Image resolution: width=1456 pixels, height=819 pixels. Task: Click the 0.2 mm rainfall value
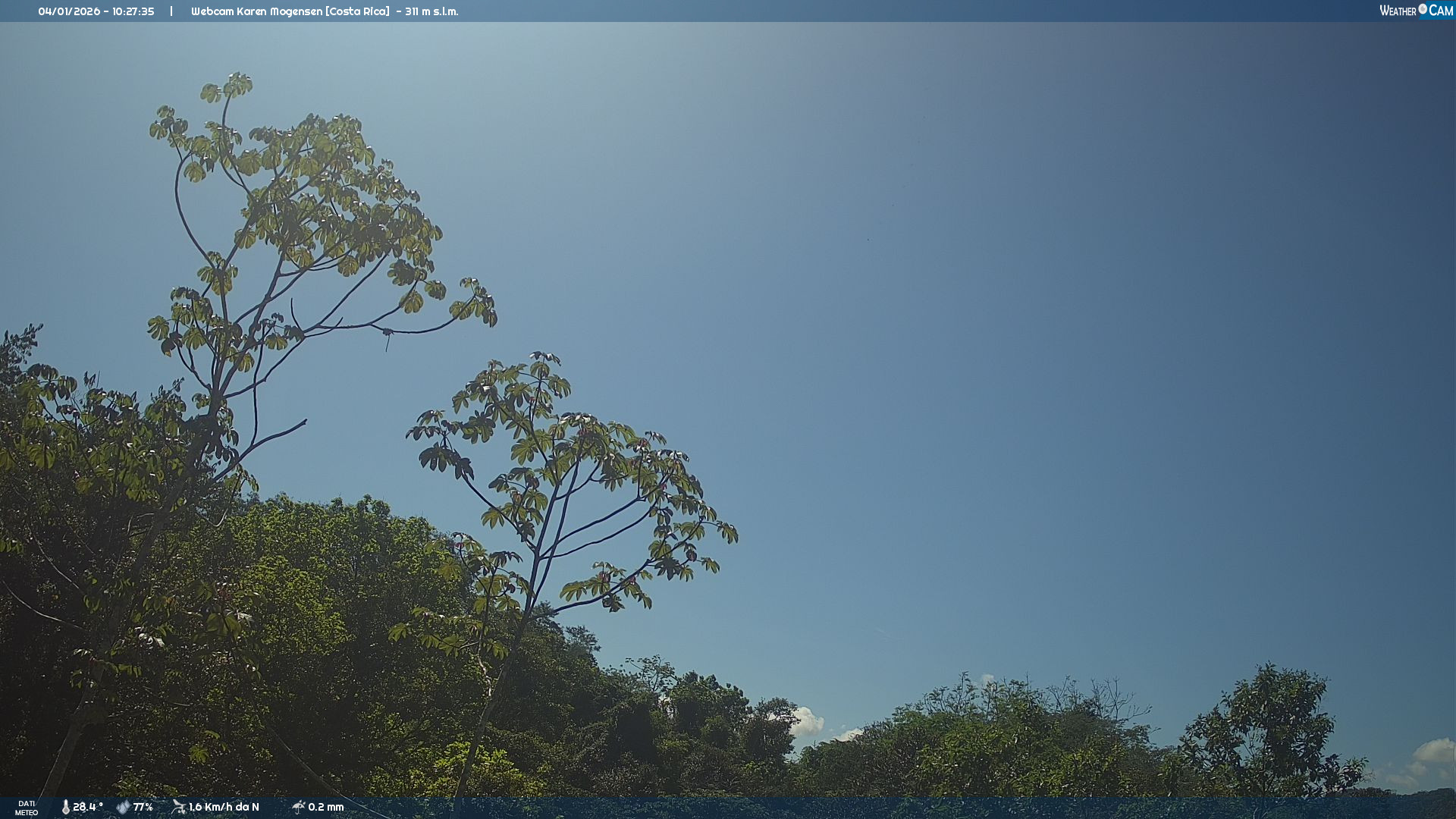point(326,807)
